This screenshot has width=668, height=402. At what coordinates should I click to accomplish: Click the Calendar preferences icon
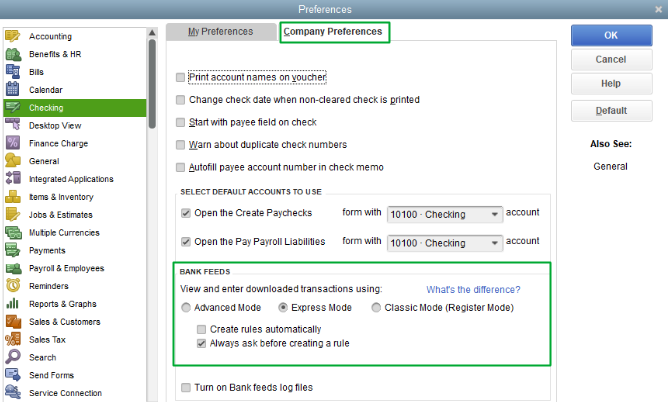coord(13,90)
